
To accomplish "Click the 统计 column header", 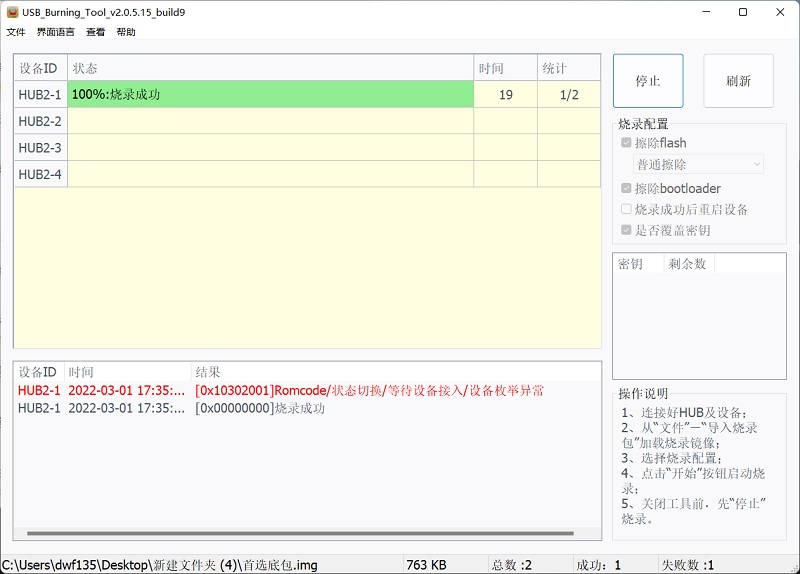I will coord(569,68).
